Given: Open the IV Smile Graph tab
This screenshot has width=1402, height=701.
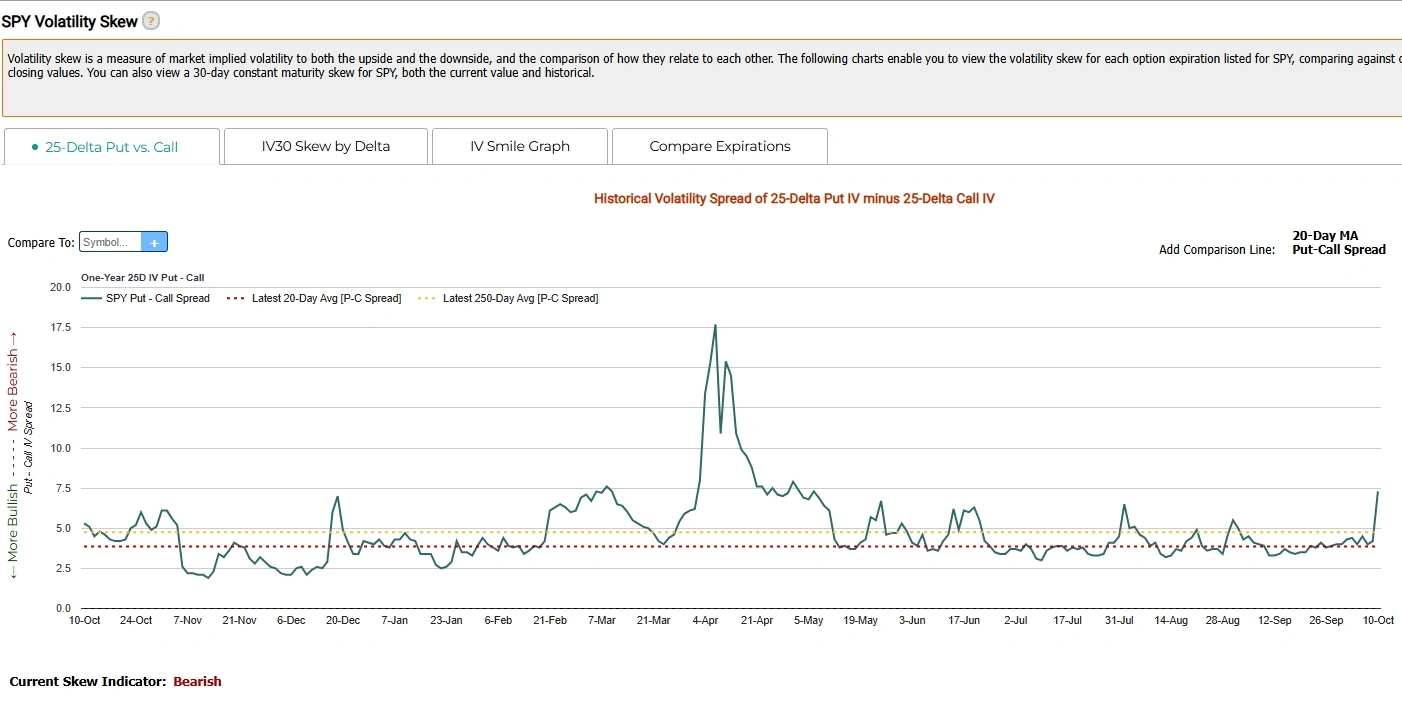Looking at the screenshot, I should (520, 146).
